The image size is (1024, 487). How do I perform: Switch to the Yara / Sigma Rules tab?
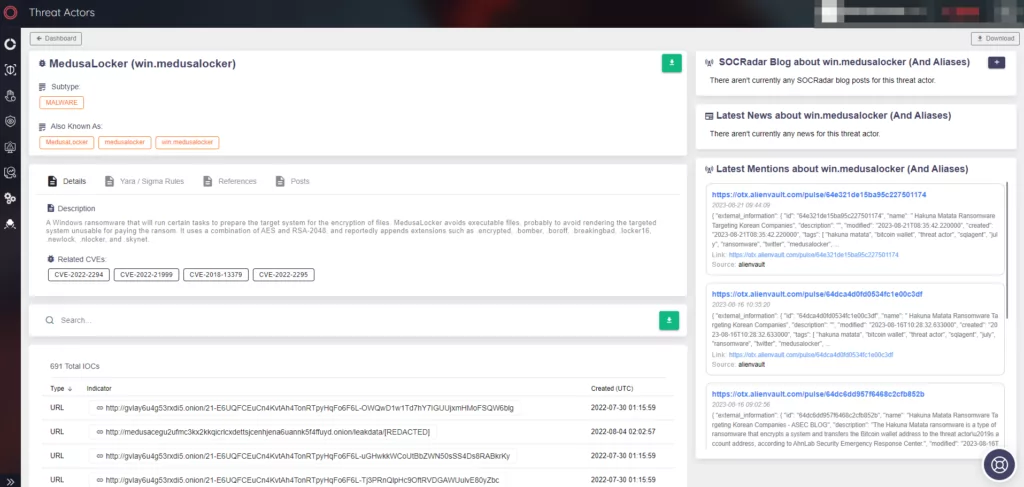coord(144,181)
